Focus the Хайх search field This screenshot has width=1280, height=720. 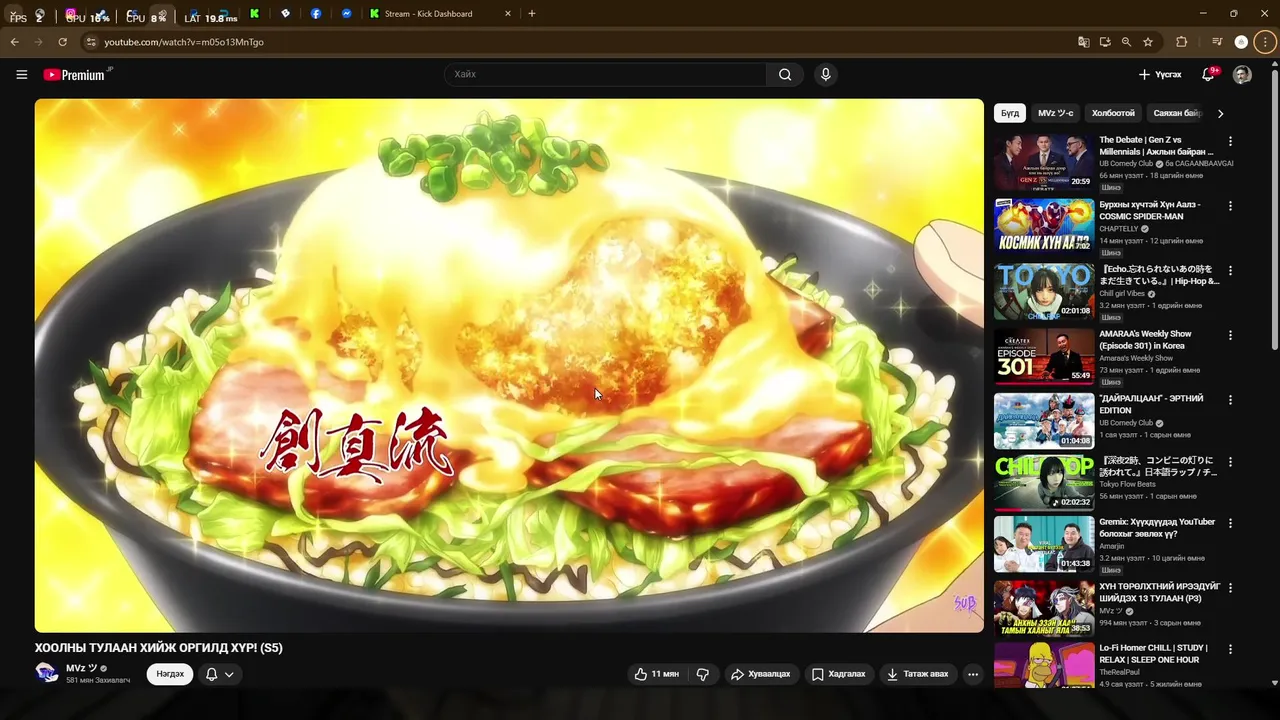[605, 74]
